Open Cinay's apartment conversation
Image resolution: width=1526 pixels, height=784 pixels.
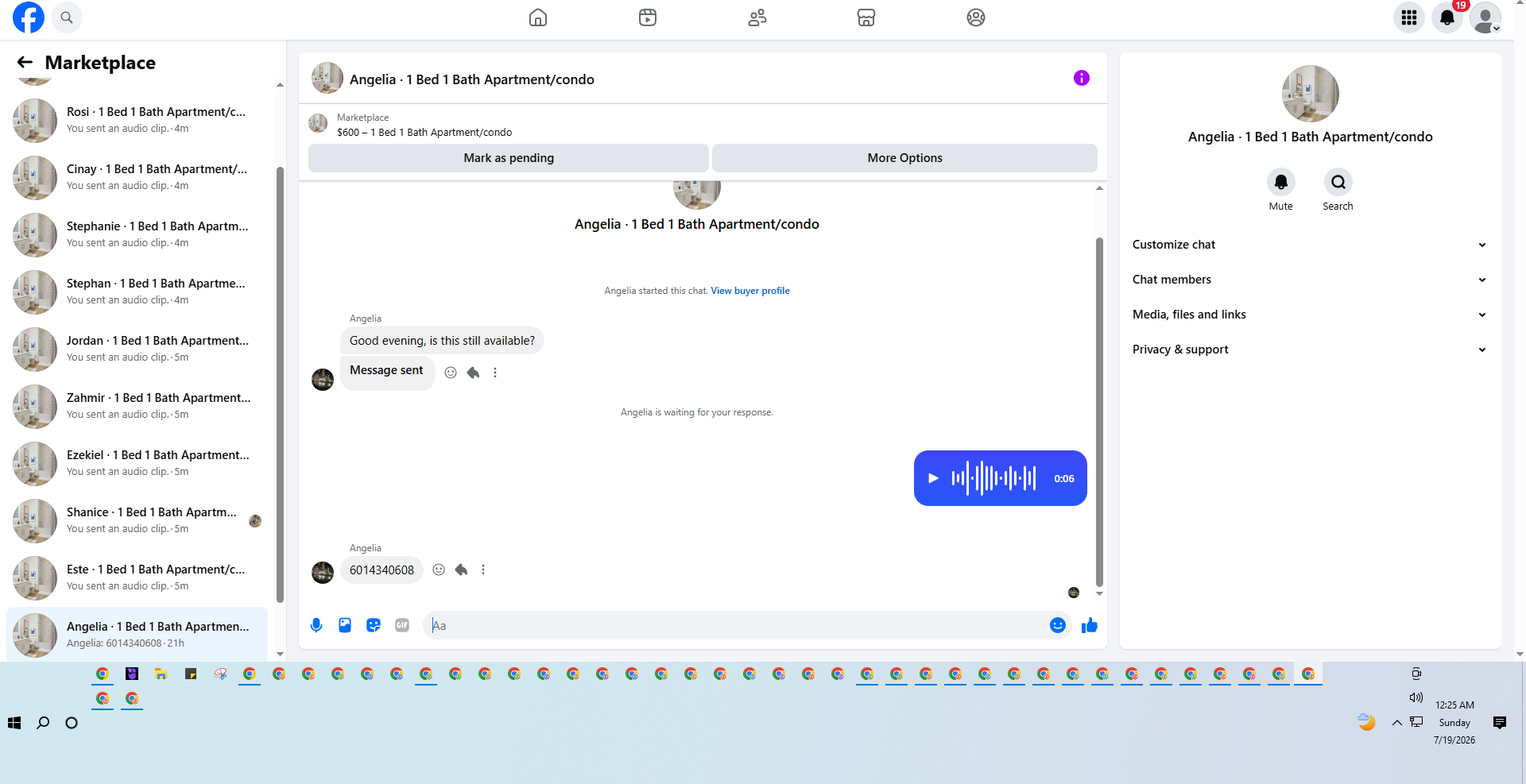137,178
